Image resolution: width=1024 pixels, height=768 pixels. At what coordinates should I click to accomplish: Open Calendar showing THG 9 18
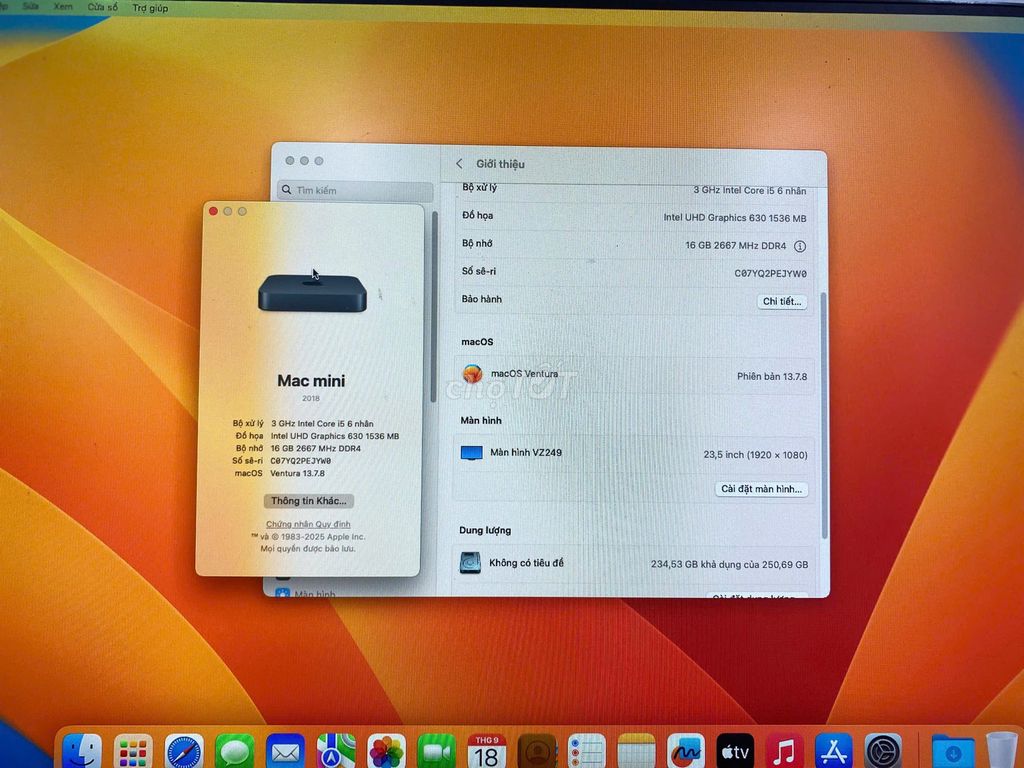[487, 752]
